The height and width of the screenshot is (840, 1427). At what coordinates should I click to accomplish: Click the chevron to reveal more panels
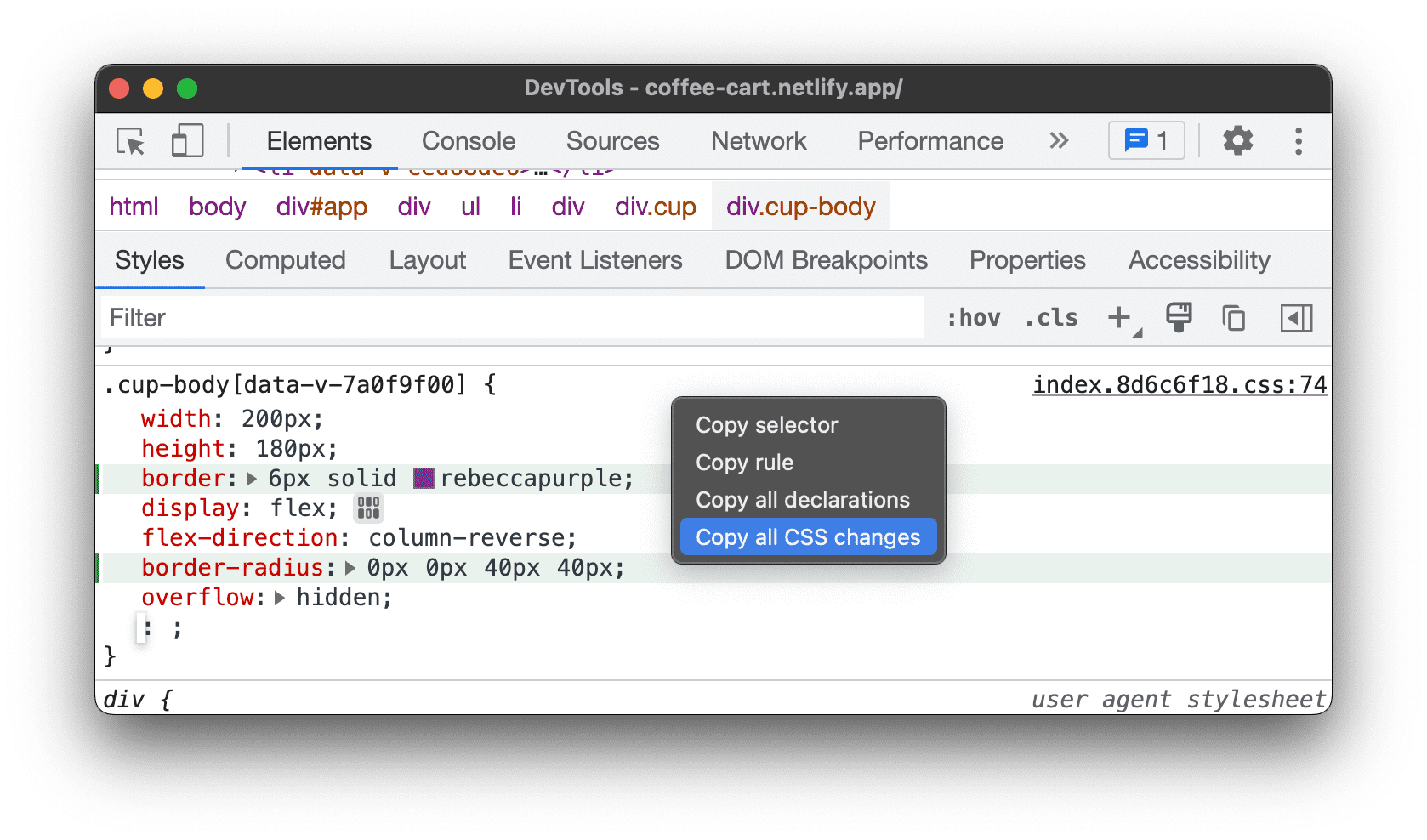click(x=1058, y=141)
